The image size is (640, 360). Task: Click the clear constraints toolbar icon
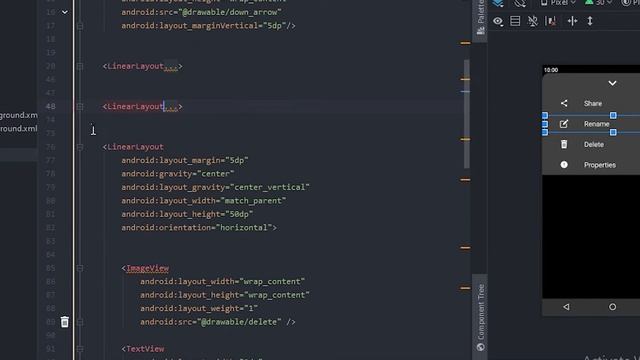pos(551,21)
